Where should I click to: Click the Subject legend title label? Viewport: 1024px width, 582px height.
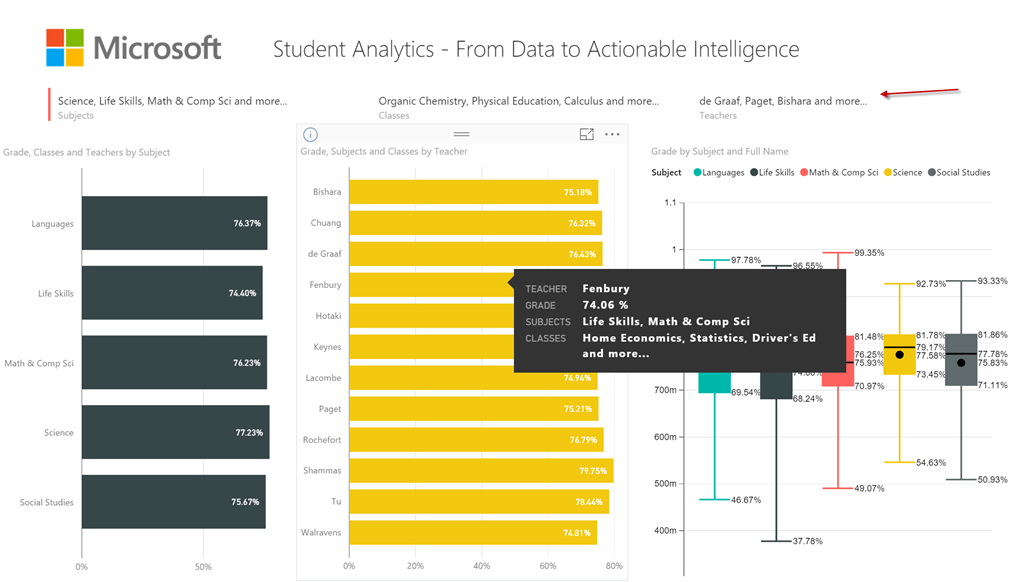(665, 172)
